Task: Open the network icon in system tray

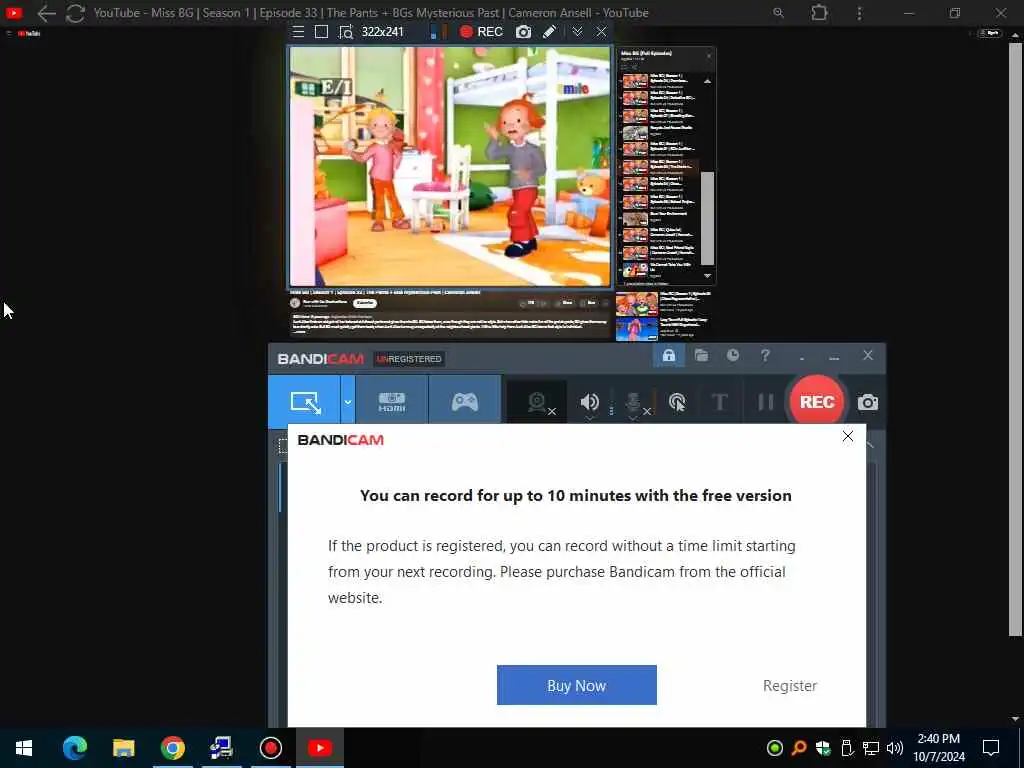Action: (x=871, y=748)
